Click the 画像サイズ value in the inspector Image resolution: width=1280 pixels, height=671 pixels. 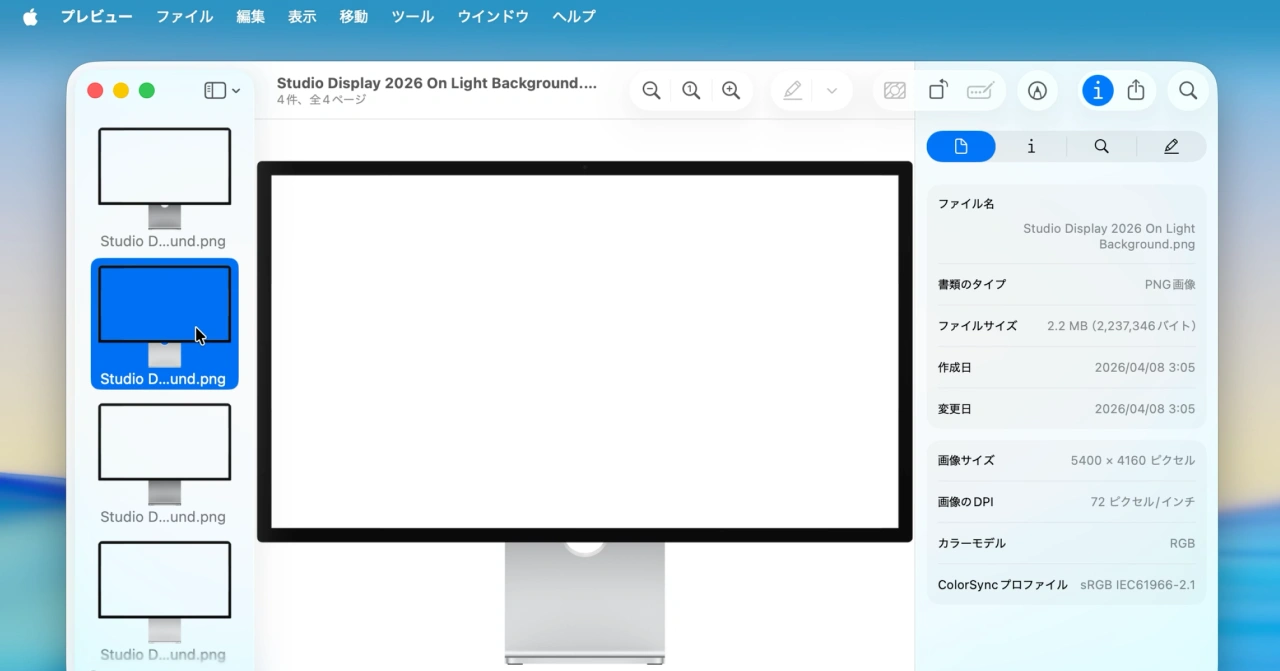pyautogui.click(x=1131, y=460)
